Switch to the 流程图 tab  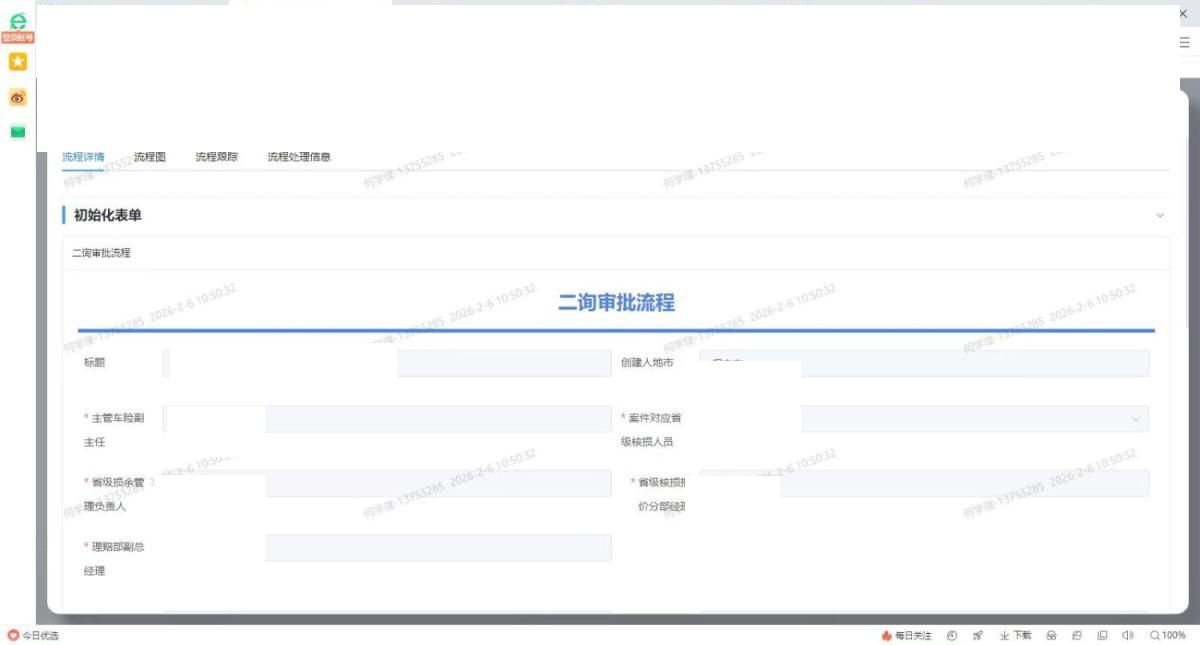tap(149, 157)
